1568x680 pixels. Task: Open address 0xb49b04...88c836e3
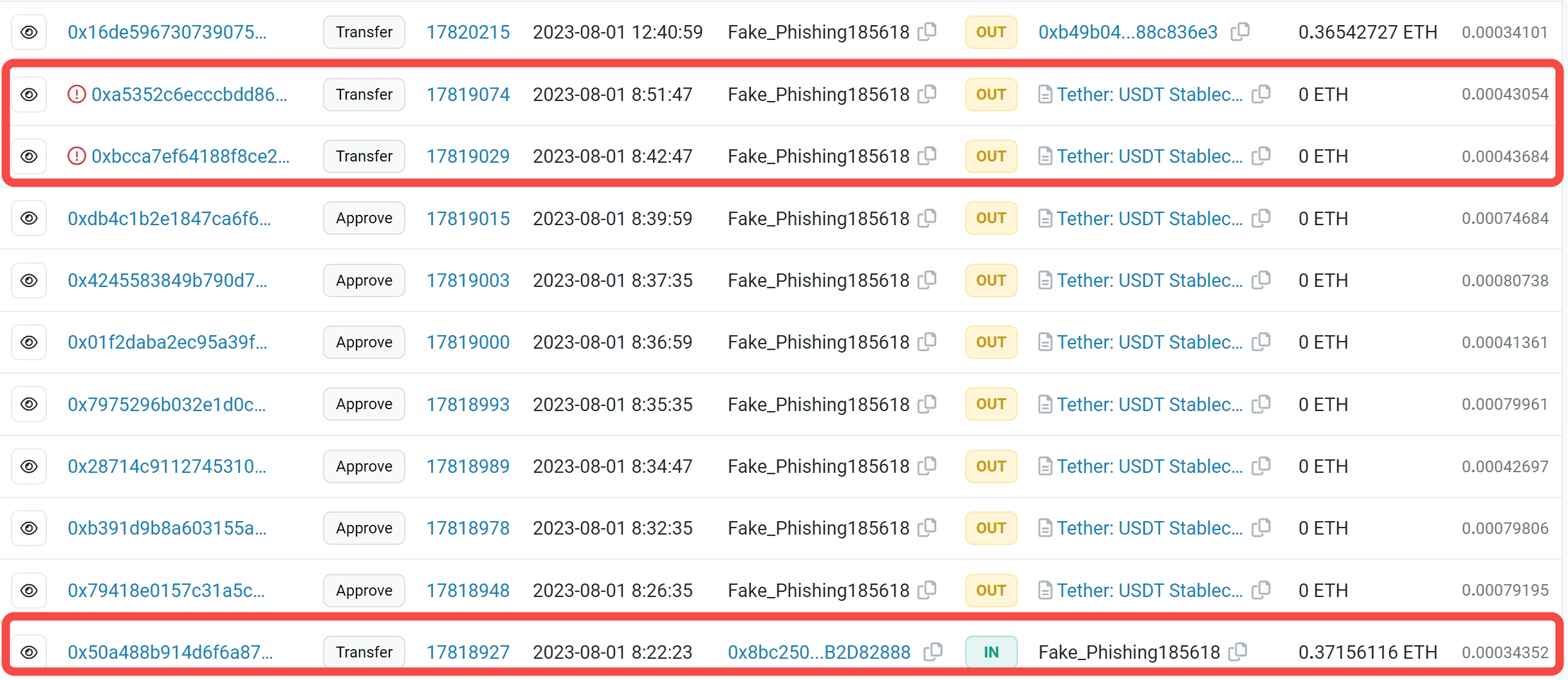click(x=1128, y=32)
